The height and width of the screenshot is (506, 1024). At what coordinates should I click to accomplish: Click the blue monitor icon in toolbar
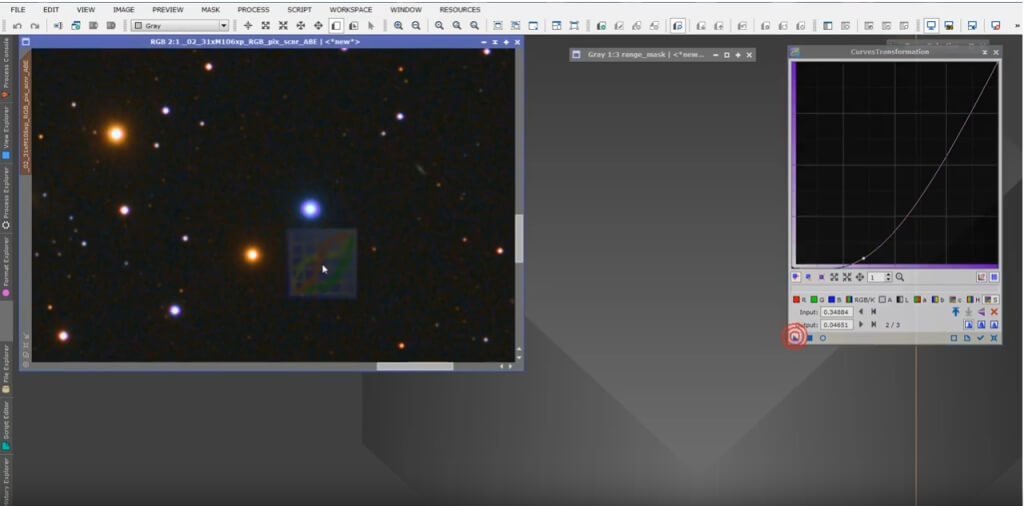(x=931, y=26)
